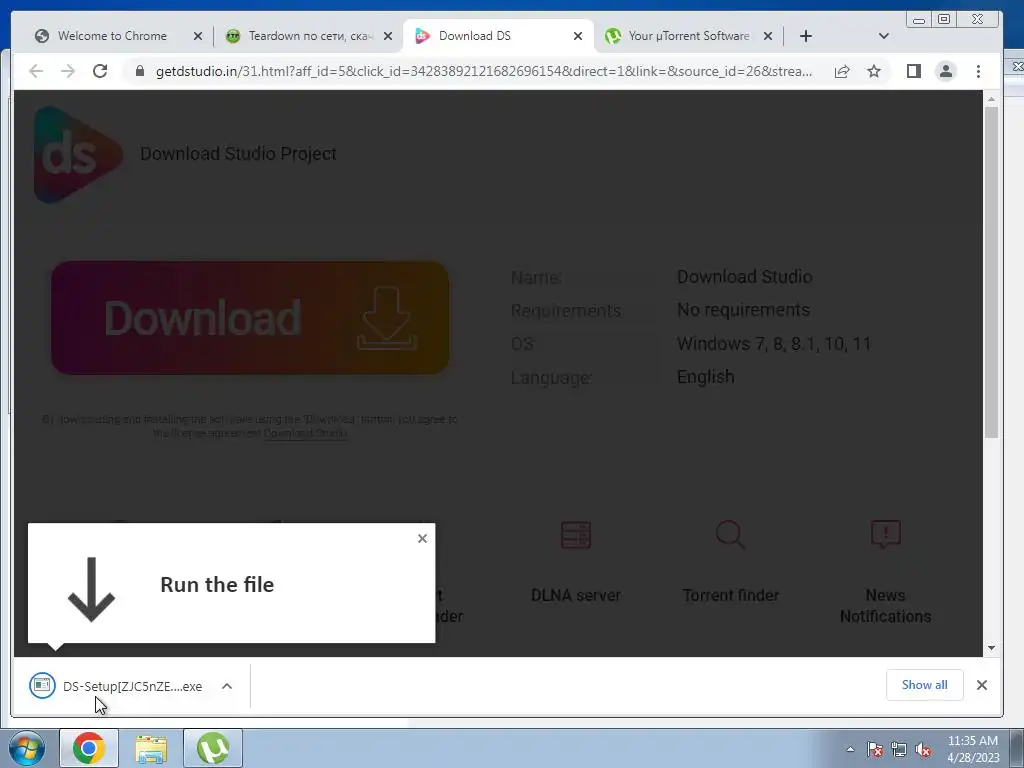The image size is (1024, 768).
Task: Open the Chrome profile avatar
Action: pyautogui.click(x=946, y=71)
